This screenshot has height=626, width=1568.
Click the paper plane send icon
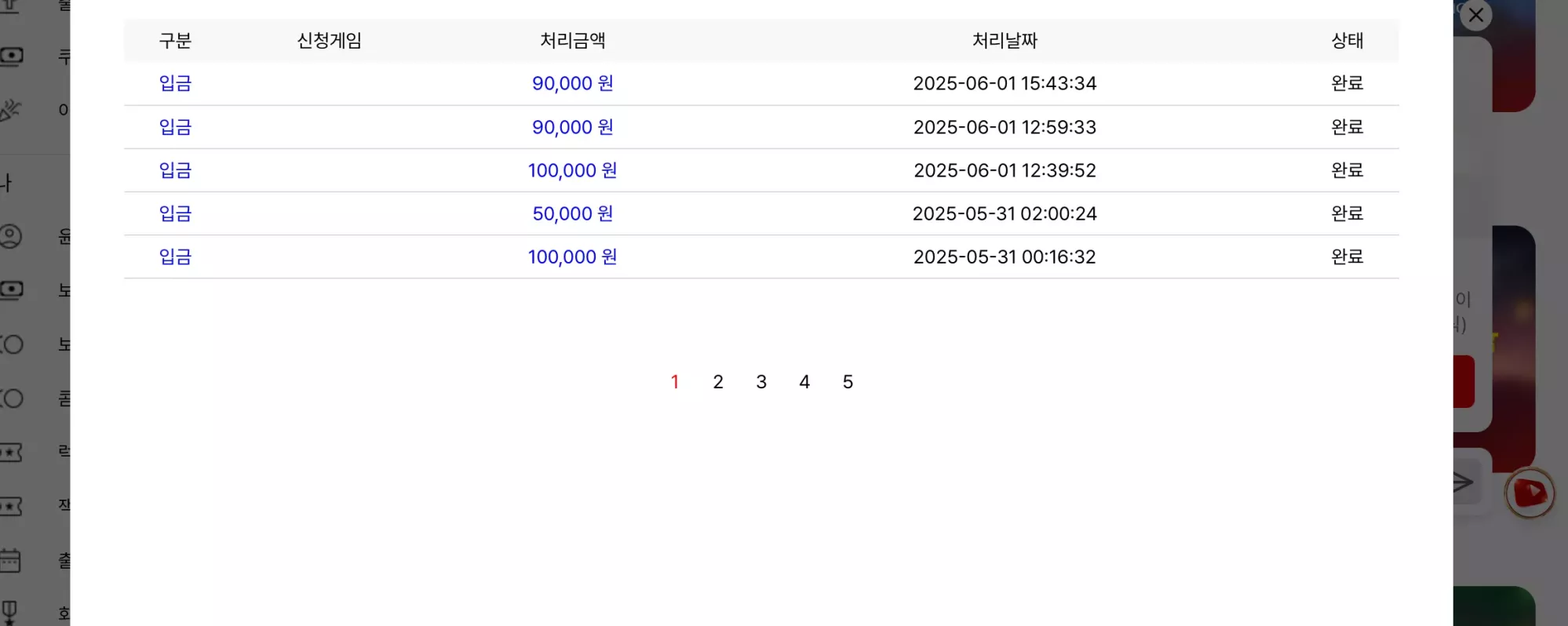coord(1463,482)
